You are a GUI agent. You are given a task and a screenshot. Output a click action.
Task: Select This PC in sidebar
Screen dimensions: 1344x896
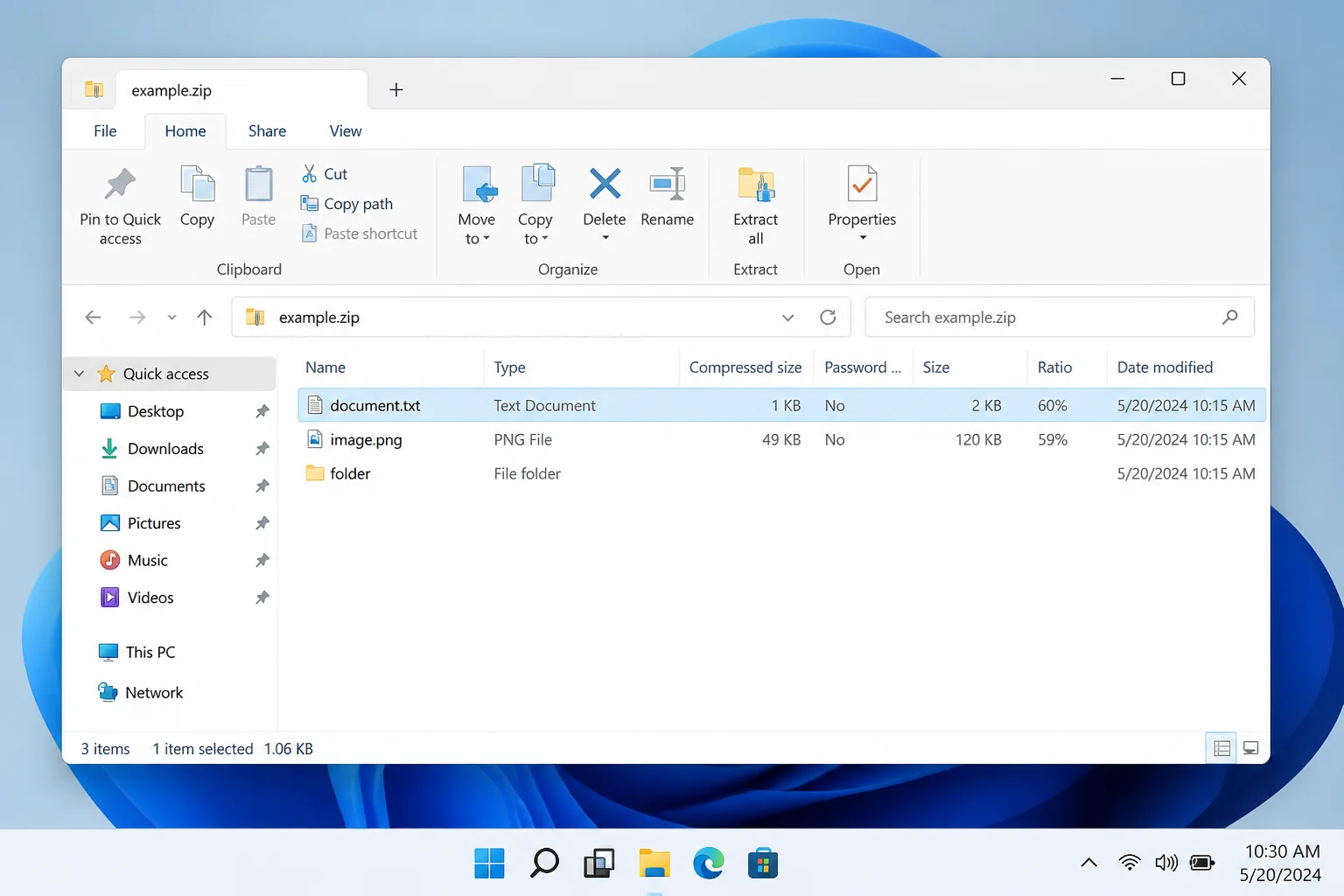[150, 652]
